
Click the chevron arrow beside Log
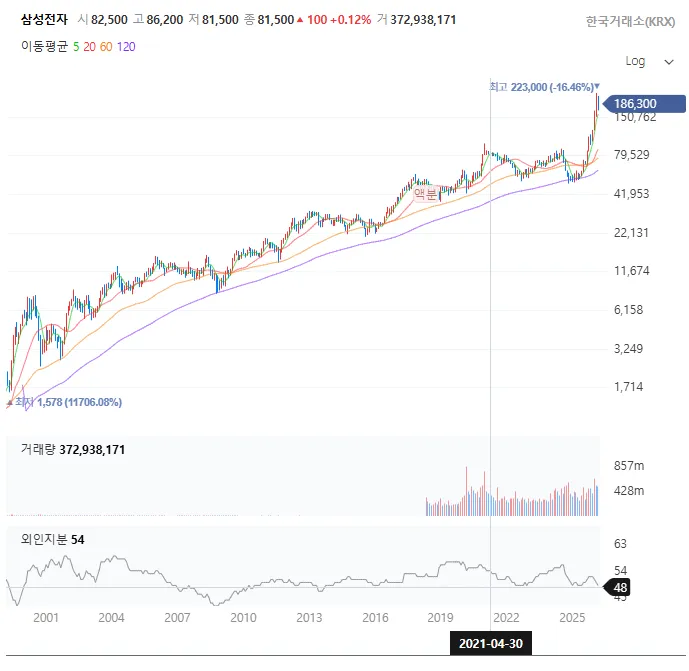point(668,61)
